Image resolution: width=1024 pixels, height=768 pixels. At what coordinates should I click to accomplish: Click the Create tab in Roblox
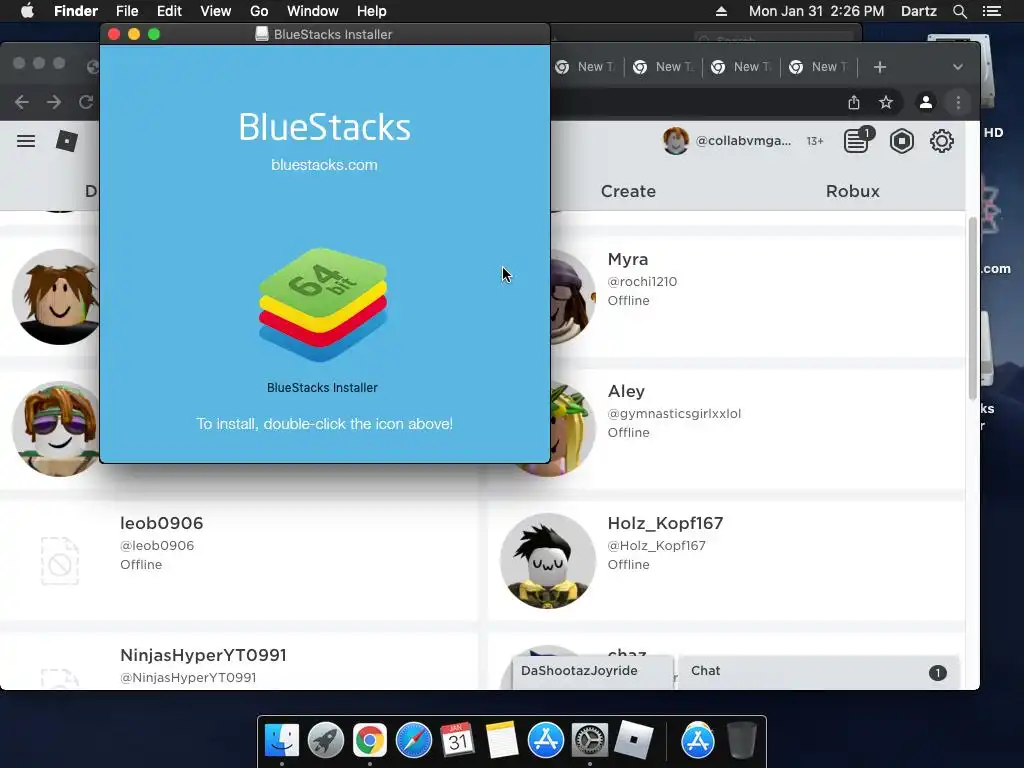coord(628,191)
